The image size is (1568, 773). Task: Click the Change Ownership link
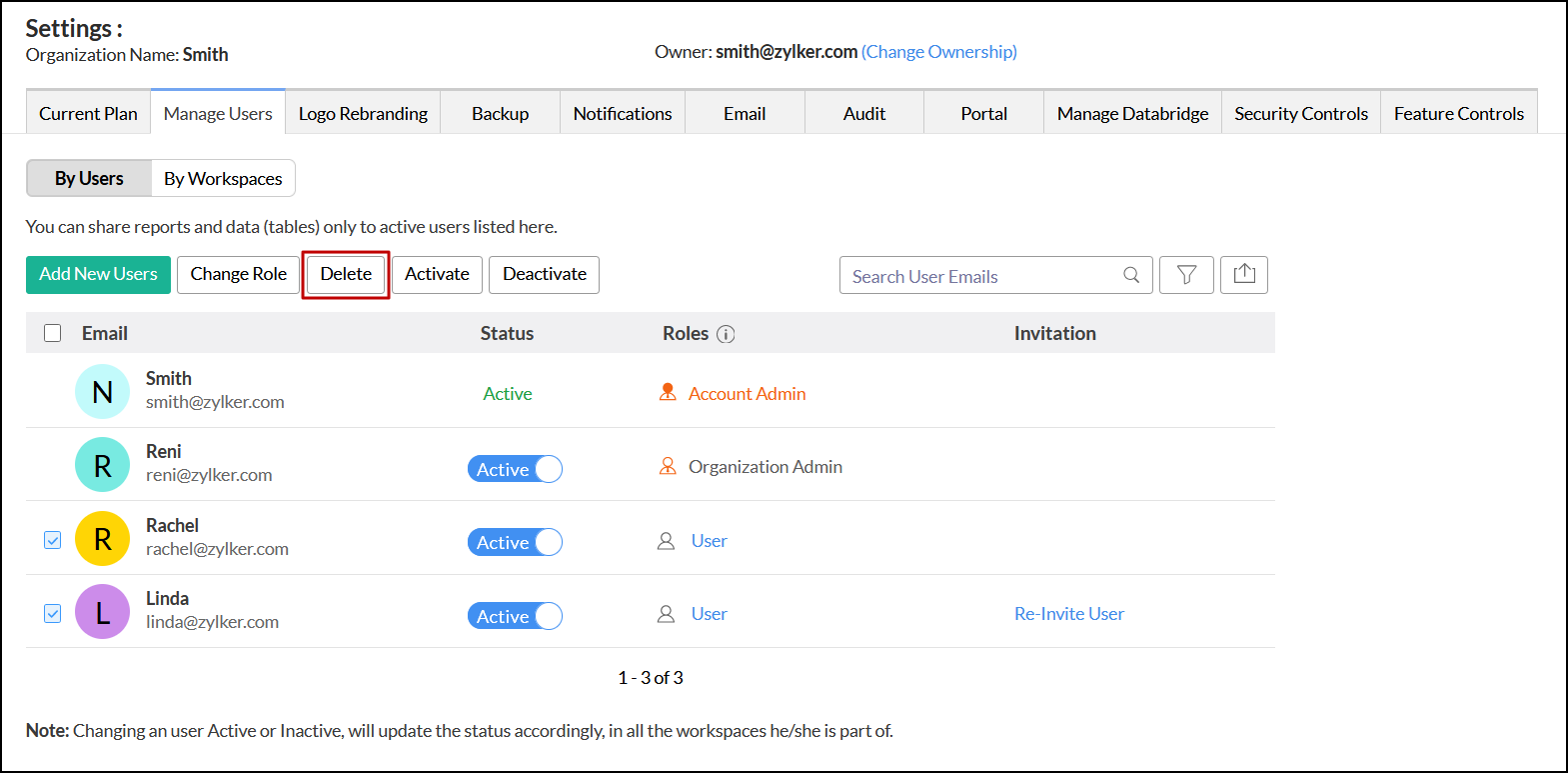[939, 51]
